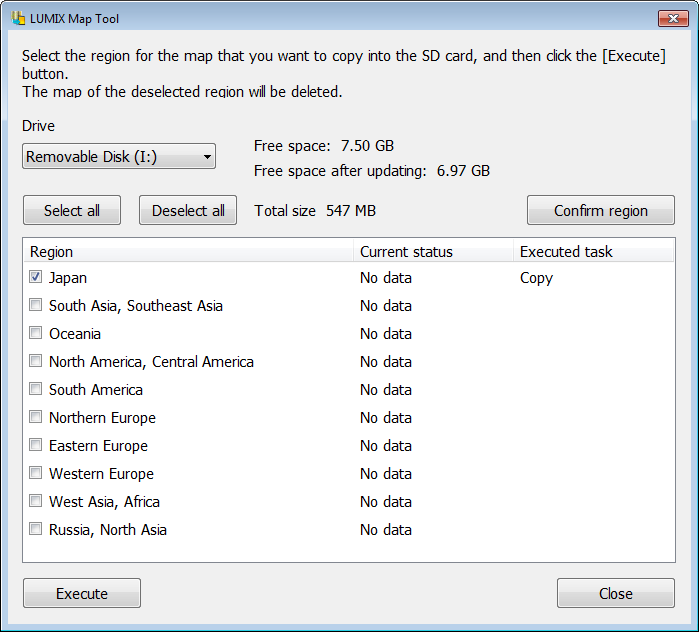
Task: Enable the Oceania region checkbox
Action: pos(36,333)
